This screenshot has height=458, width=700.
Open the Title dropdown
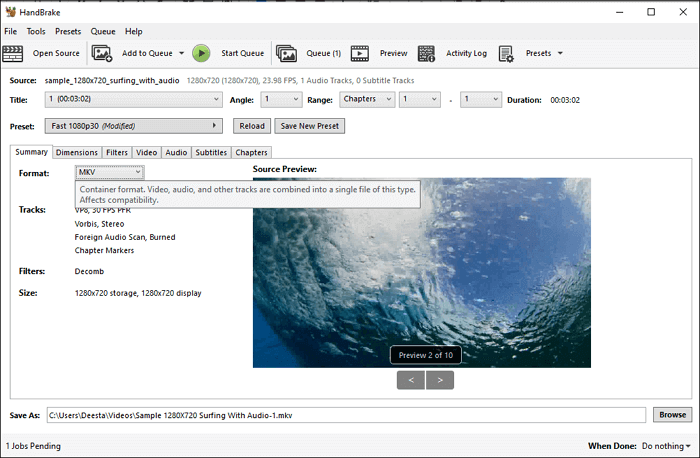click(x=133, y=99)
